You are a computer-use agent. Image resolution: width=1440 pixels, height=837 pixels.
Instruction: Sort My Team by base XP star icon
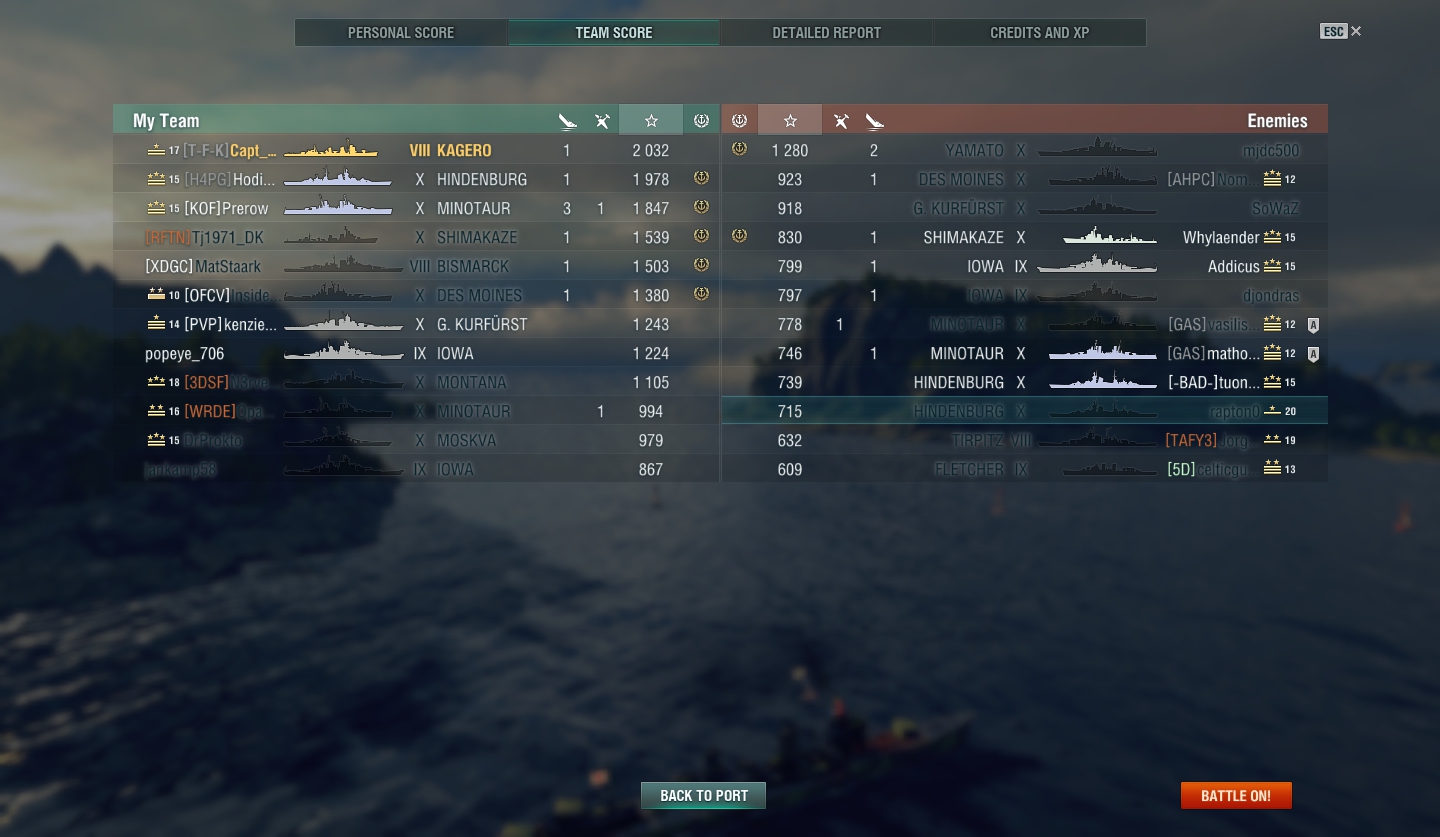pyautogui.click(x=651, y=120)
